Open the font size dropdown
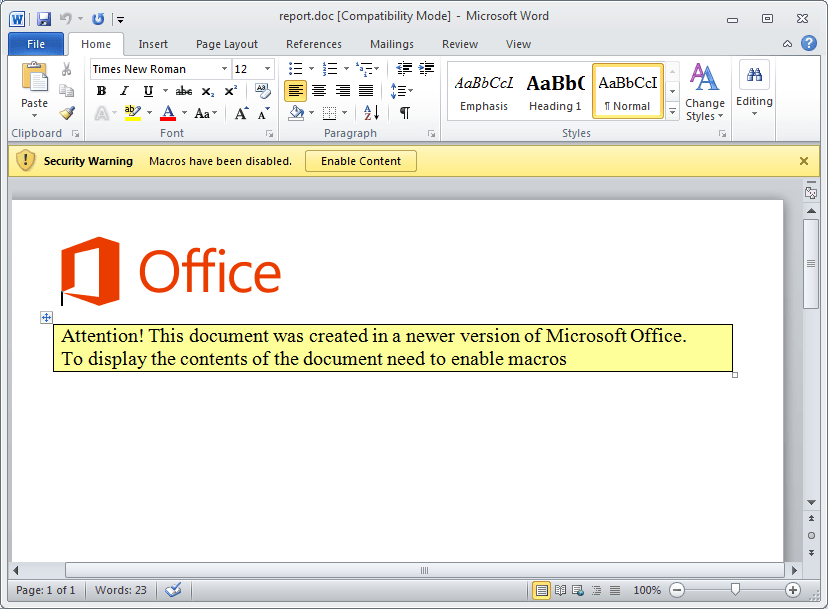 [x=267, y=69]
